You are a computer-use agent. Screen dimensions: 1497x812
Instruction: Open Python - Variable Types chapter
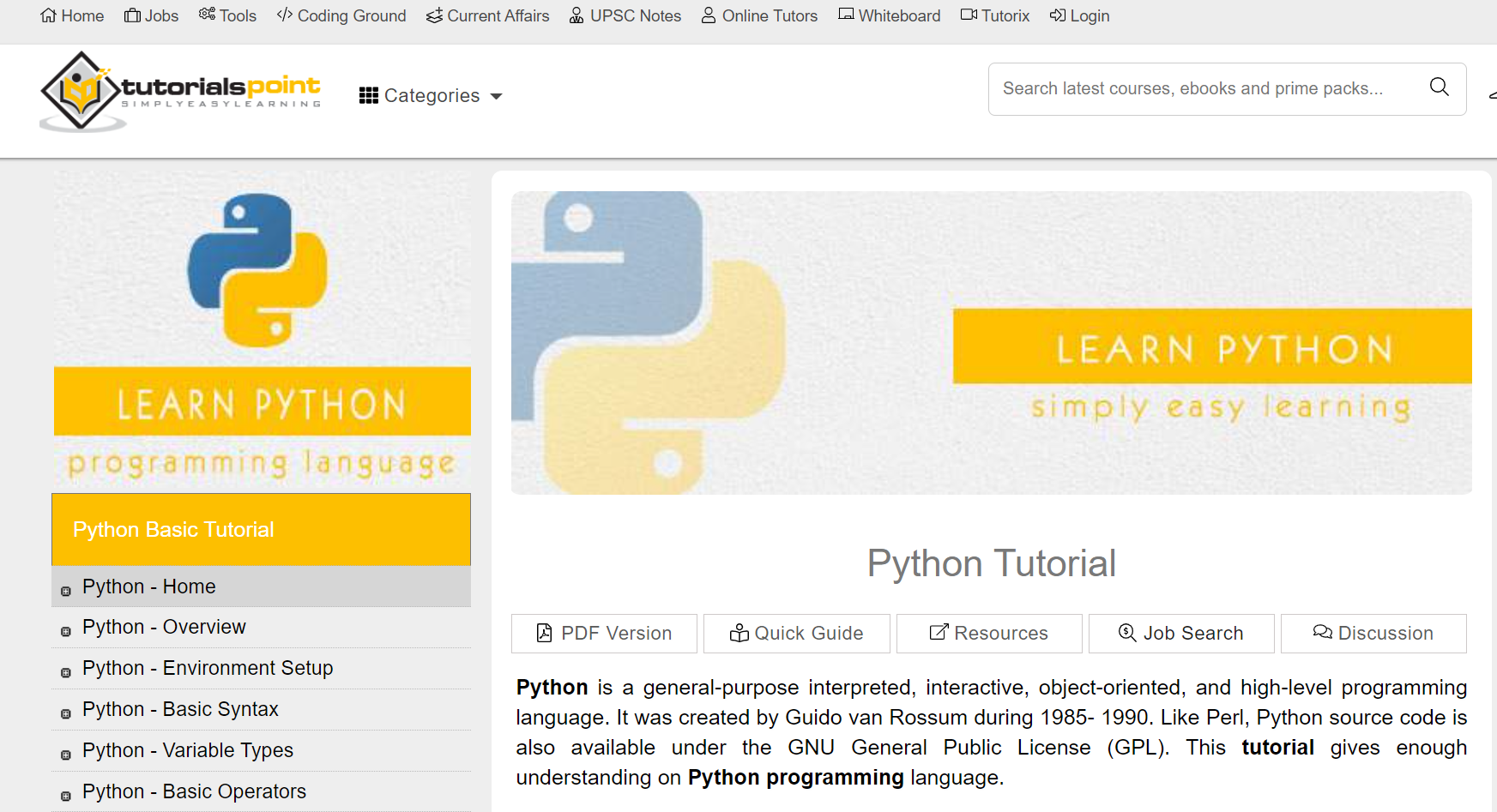pyautogui.click(x=261, y=751)
